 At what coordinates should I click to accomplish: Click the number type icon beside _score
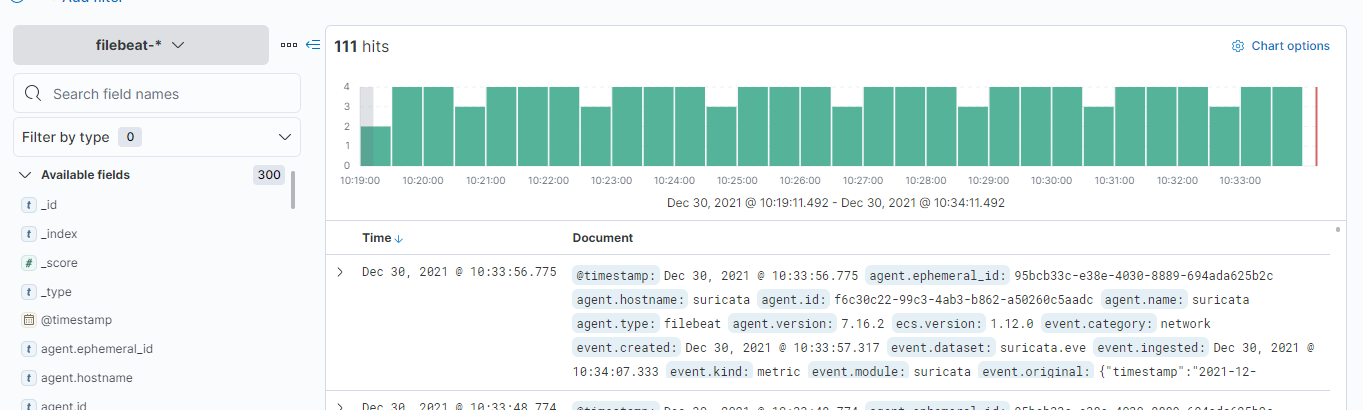tap(29, 262)
